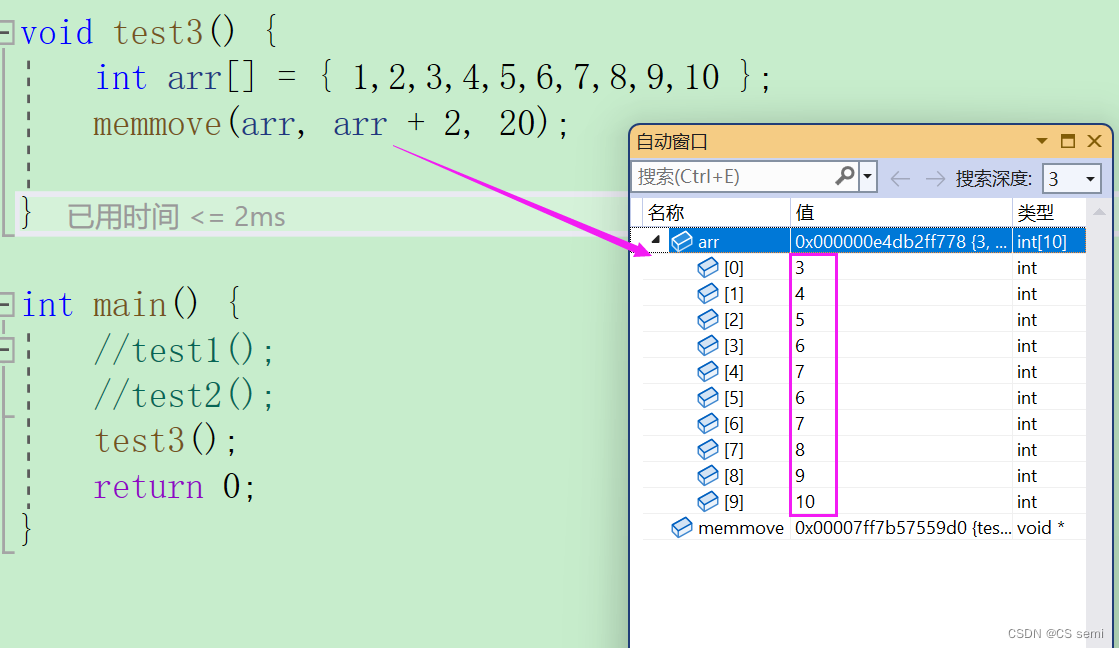Click the memmove call in code

click(157, 124)
